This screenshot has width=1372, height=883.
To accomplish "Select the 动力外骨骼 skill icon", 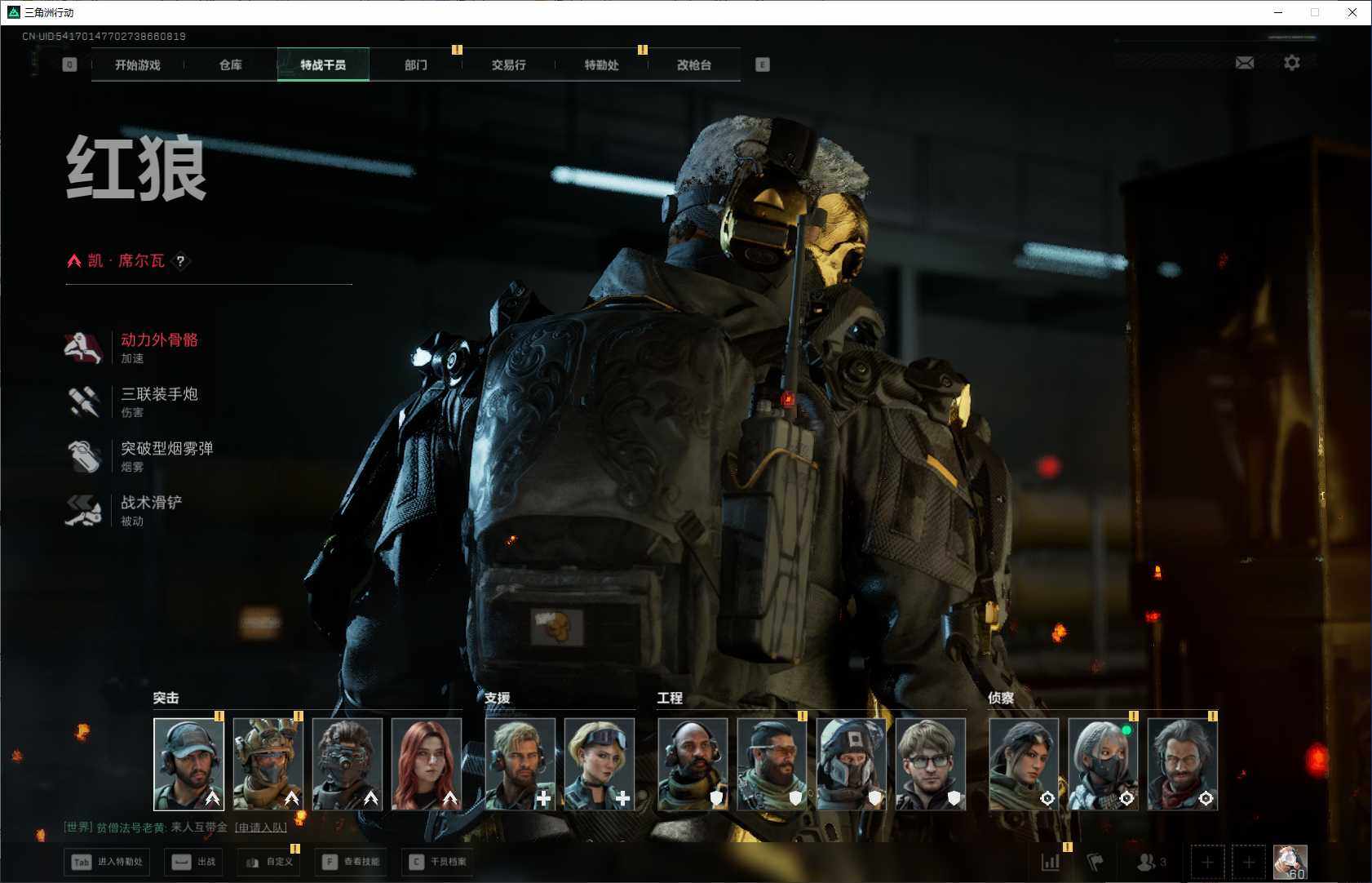I will point(83,348).
